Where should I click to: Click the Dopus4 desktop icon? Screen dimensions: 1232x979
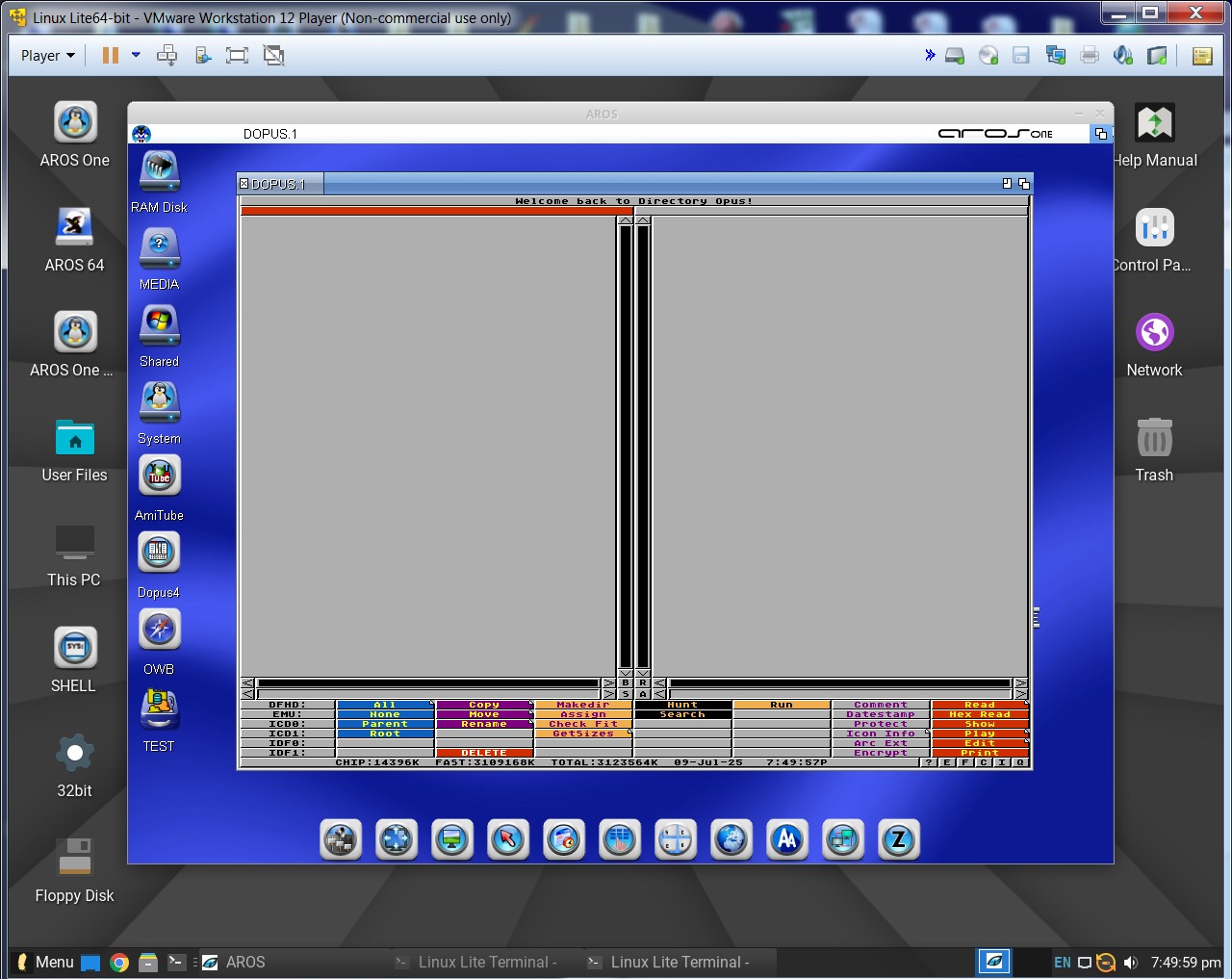(x=159, y=554)
